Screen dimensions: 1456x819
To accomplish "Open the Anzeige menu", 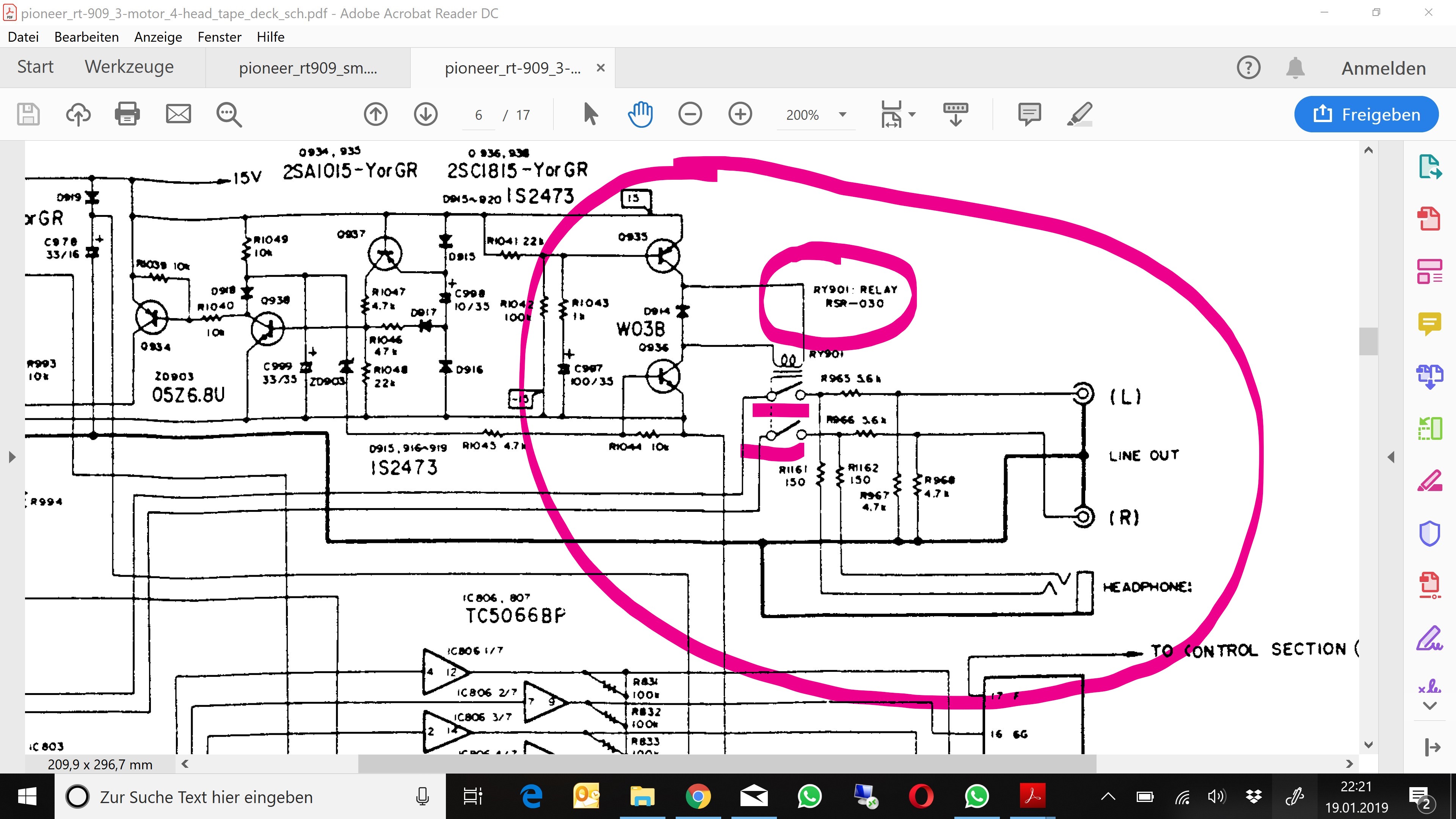I will pos(158,37).
